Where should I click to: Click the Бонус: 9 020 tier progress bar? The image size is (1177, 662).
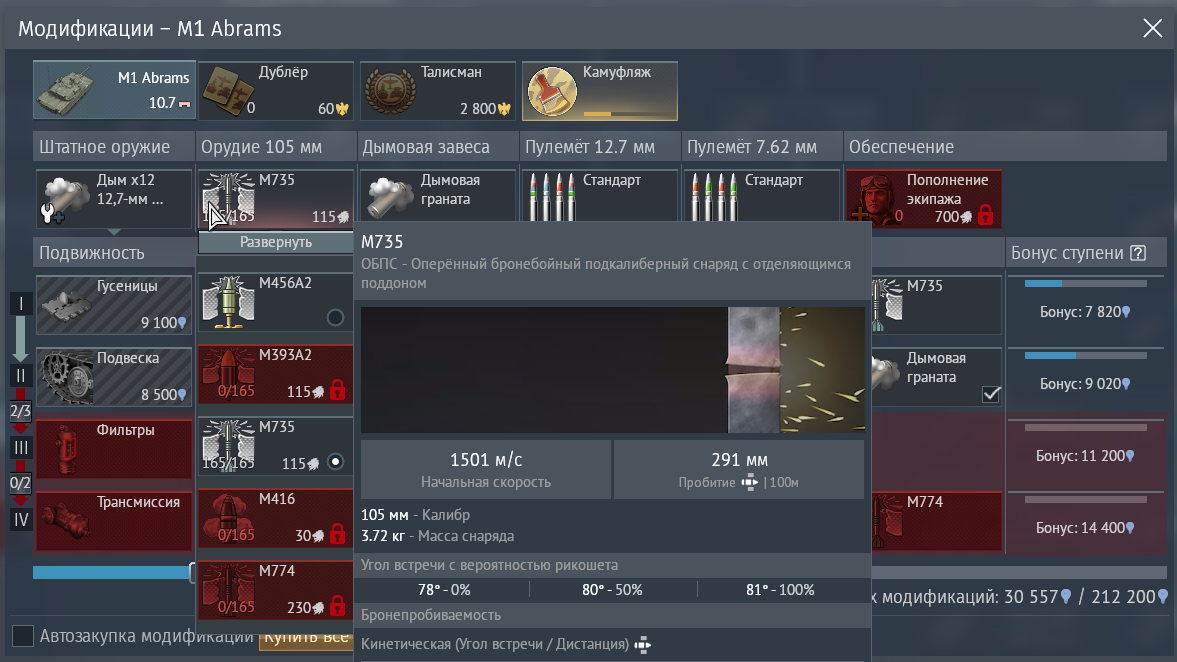(x=1085, y=356)
